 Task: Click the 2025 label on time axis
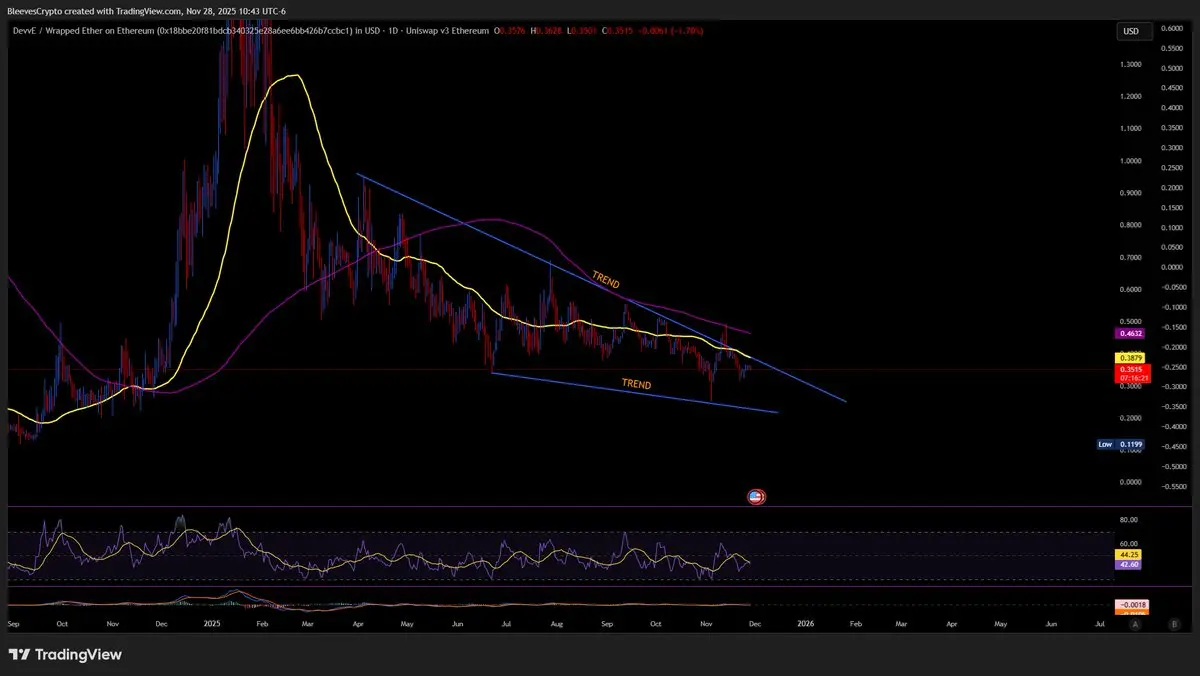214,623
